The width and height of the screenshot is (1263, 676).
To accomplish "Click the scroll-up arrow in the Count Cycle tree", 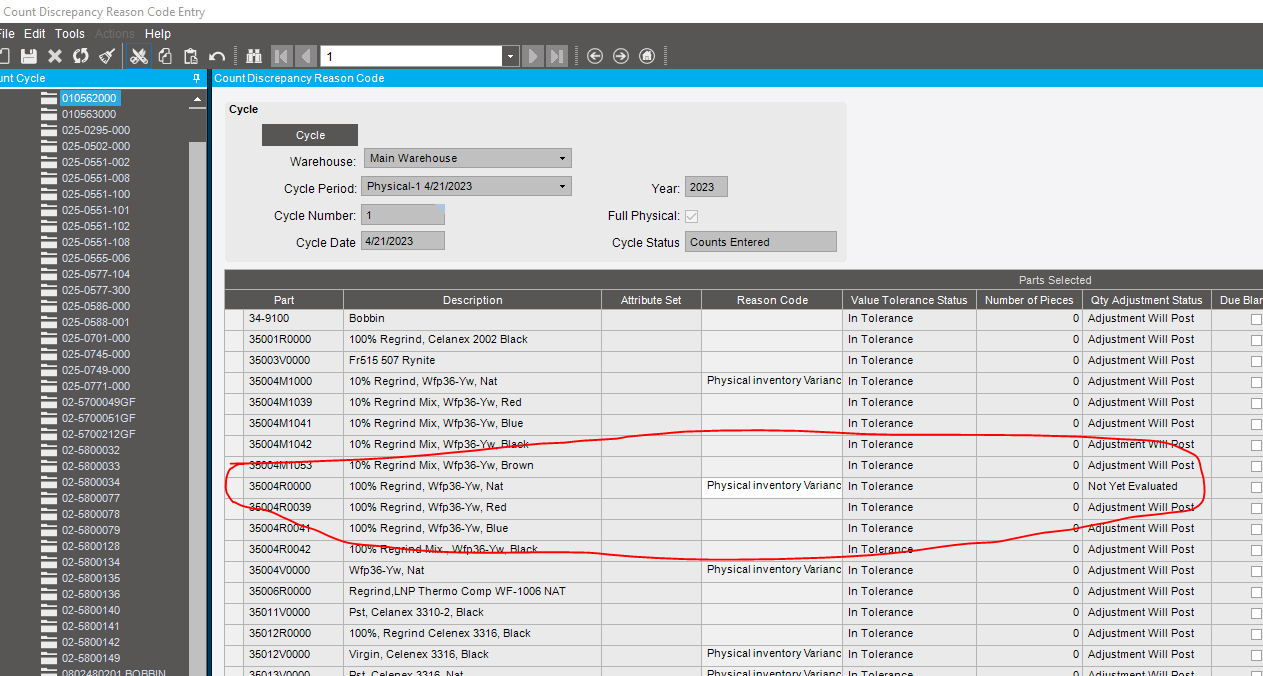I will (197, 101).
